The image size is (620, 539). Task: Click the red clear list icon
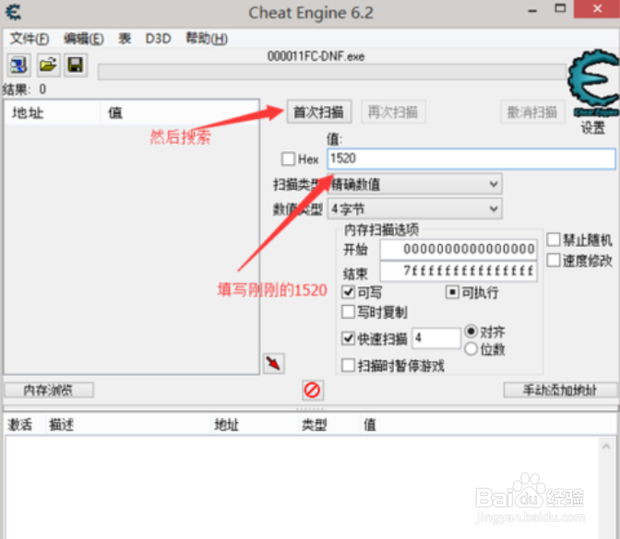tap(312, 390)
